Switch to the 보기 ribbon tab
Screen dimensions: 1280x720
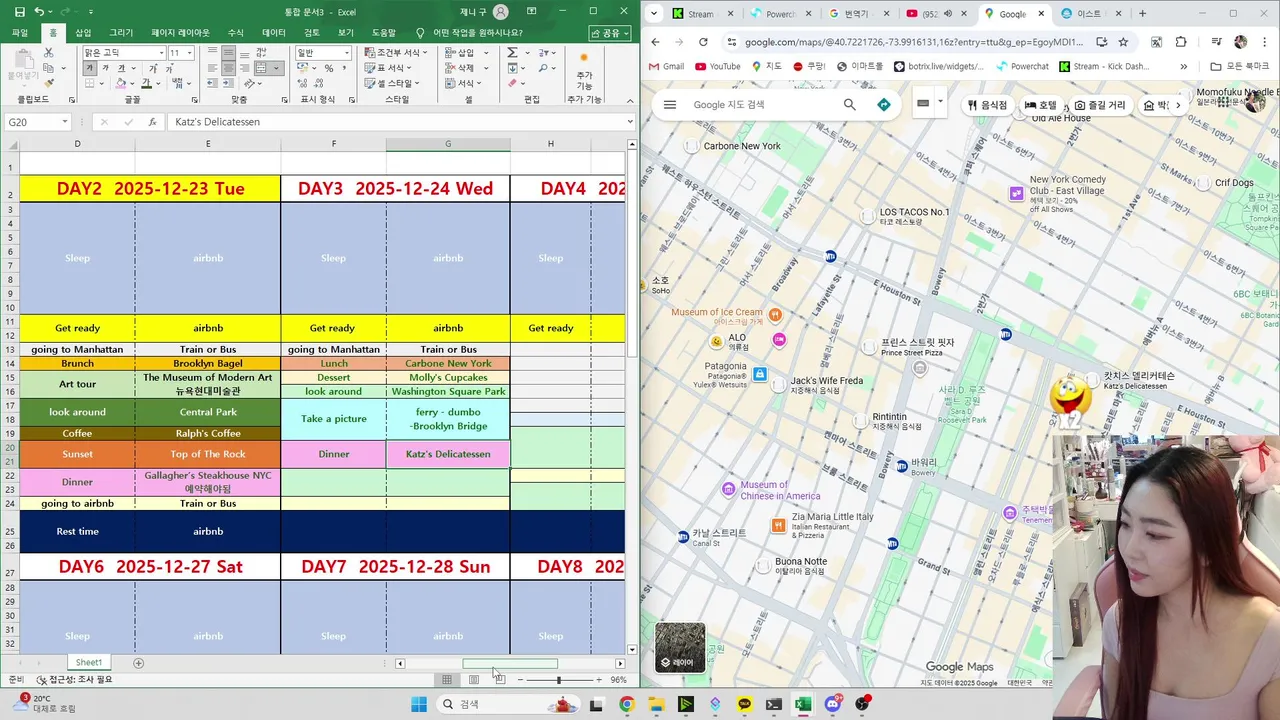pos(346,33)
